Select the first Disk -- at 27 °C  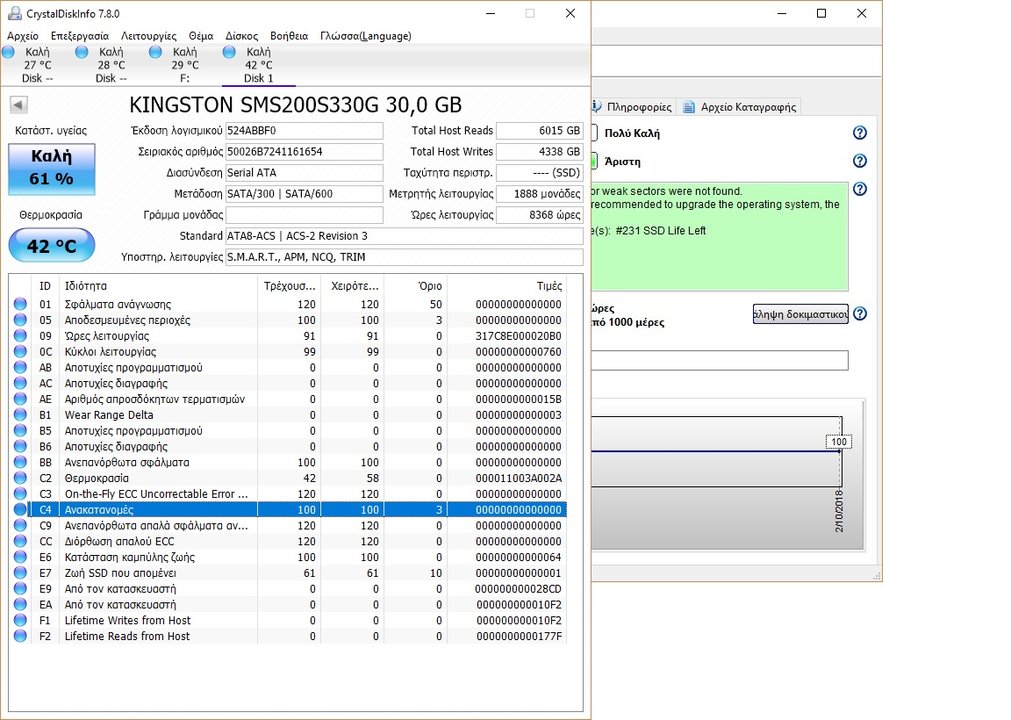(x=37, y=64)
